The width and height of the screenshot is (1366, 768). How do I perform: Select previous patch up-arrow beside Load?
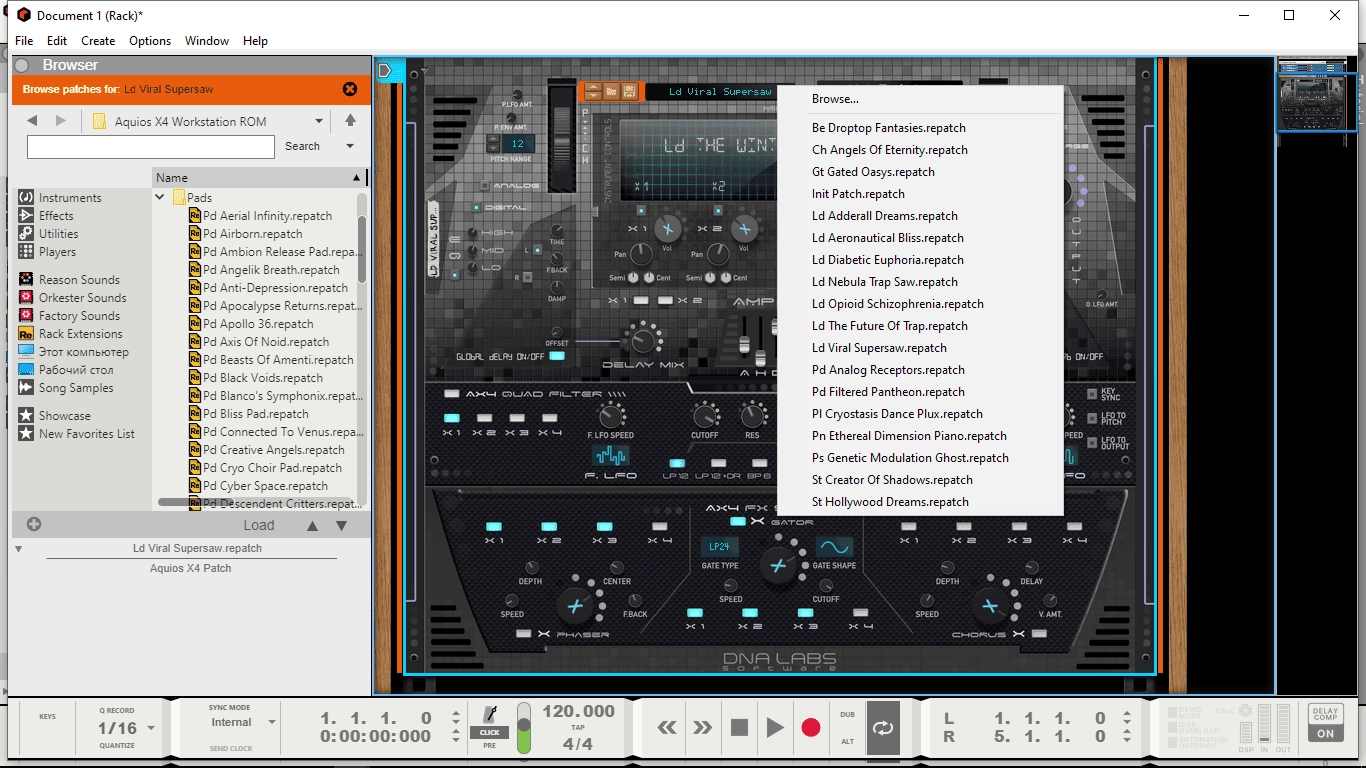coord(313,525)
